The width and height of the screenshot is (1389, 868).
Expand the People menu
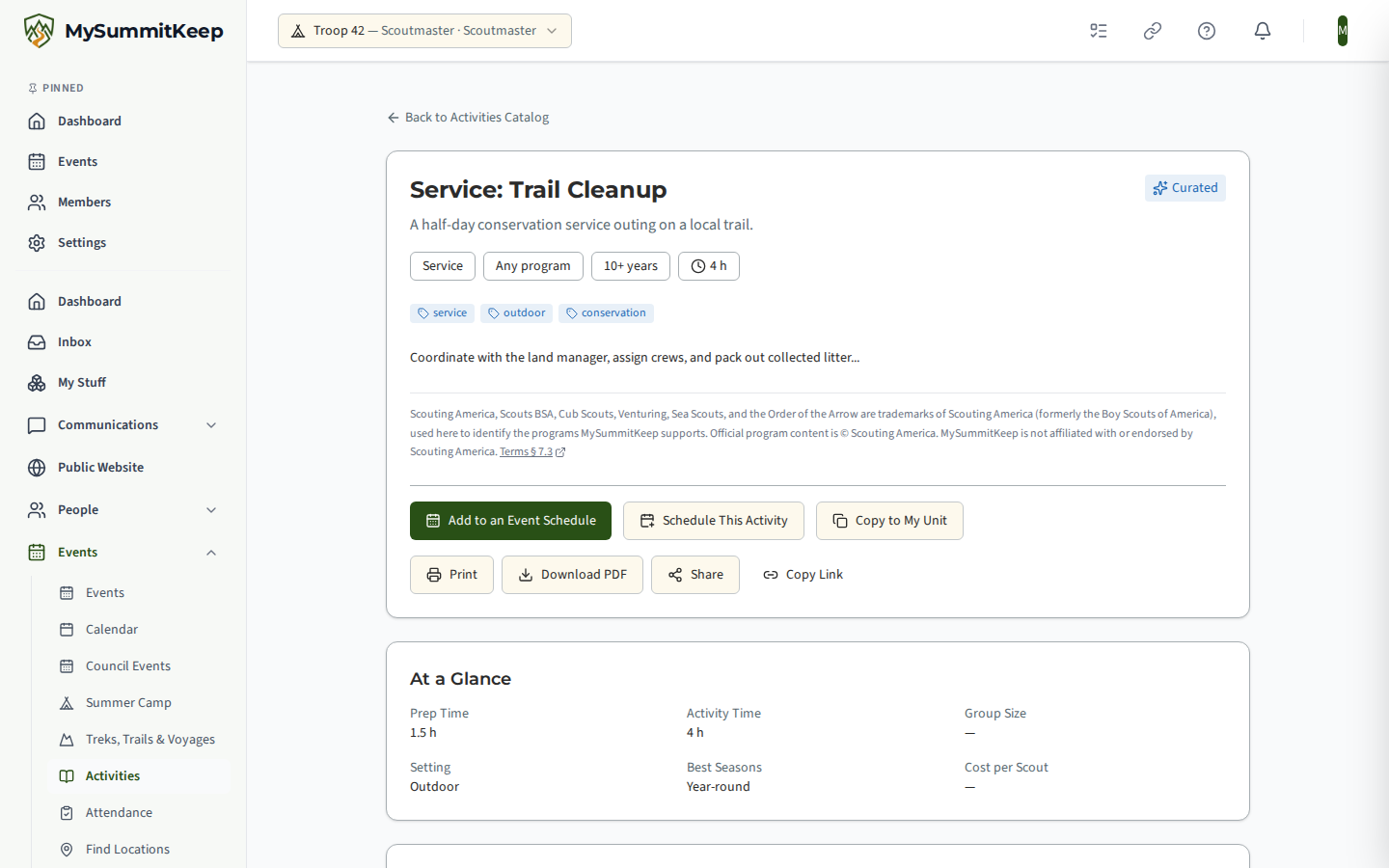123,510
